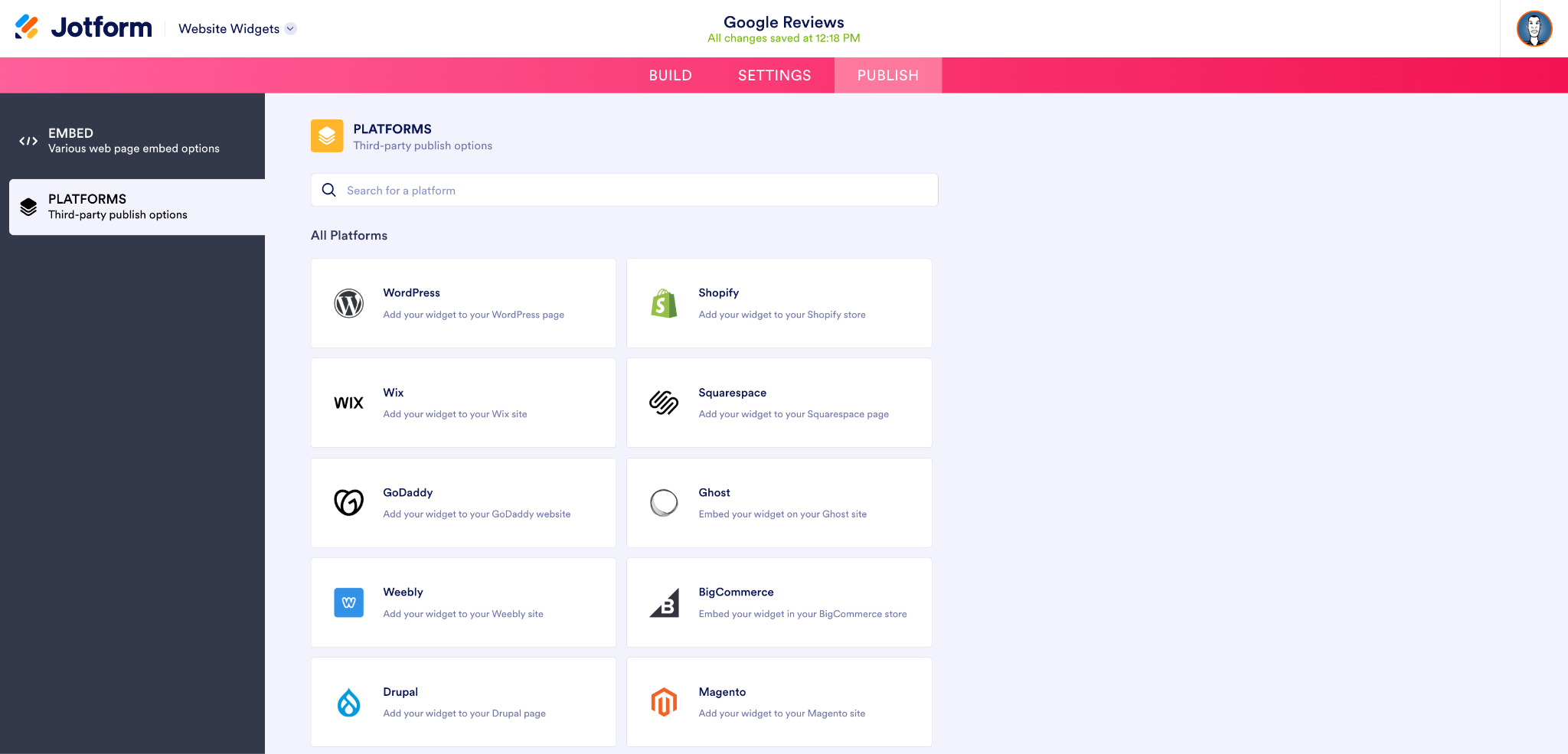Click the Google Reviews widget title
This screenshot has height=754, width=1568.
coord(784,22)
